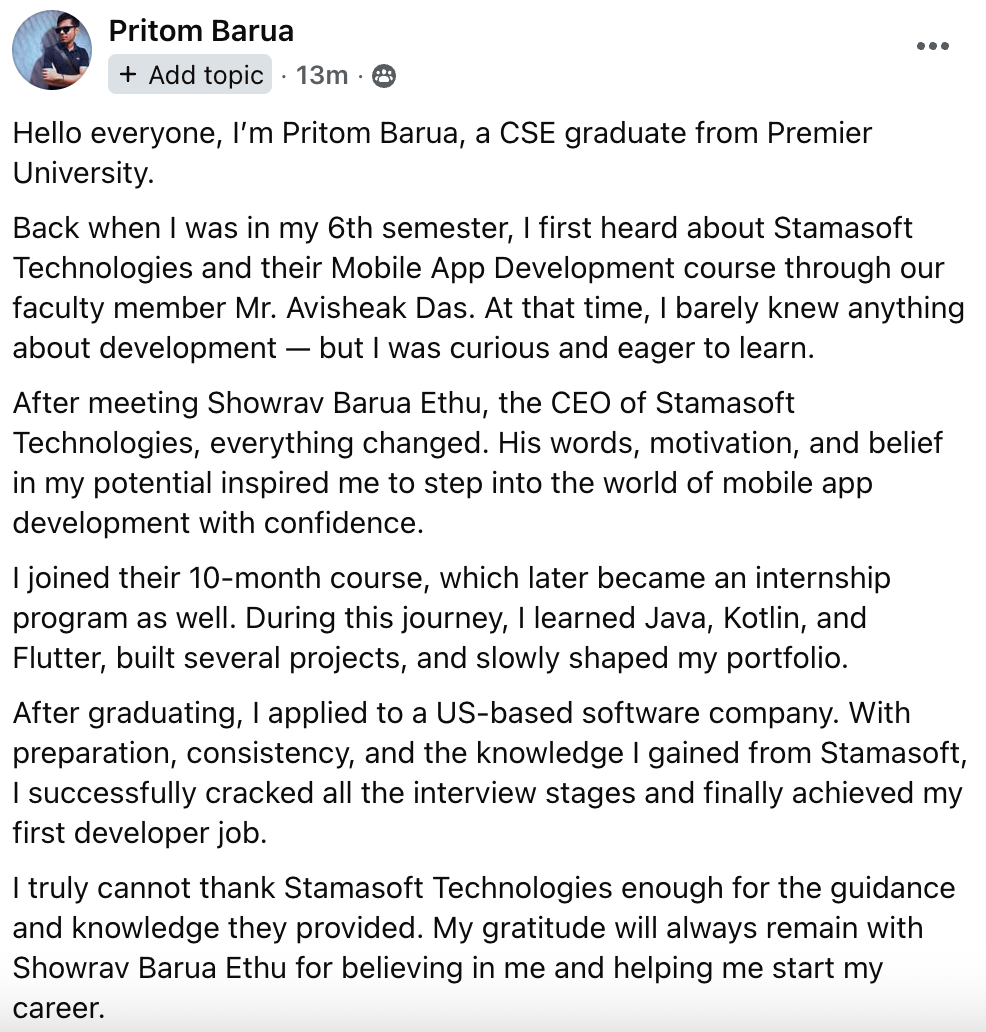986x1032 pixels.
Task: Open the Pritom Barua author name link
Action: pyautogui.click(x=201, y=31)
